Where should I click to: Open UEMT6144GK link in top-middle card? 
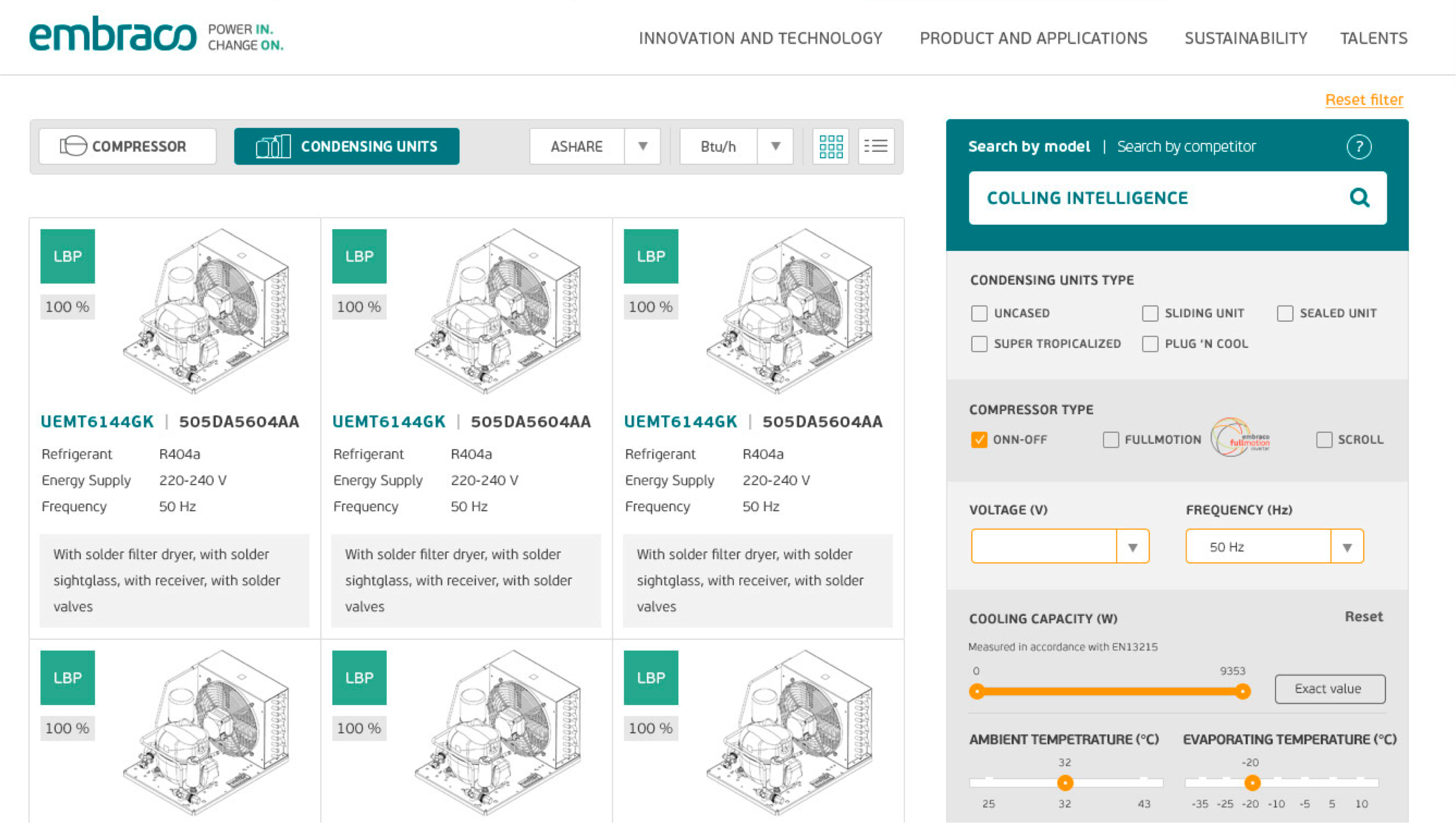point(389,421)
